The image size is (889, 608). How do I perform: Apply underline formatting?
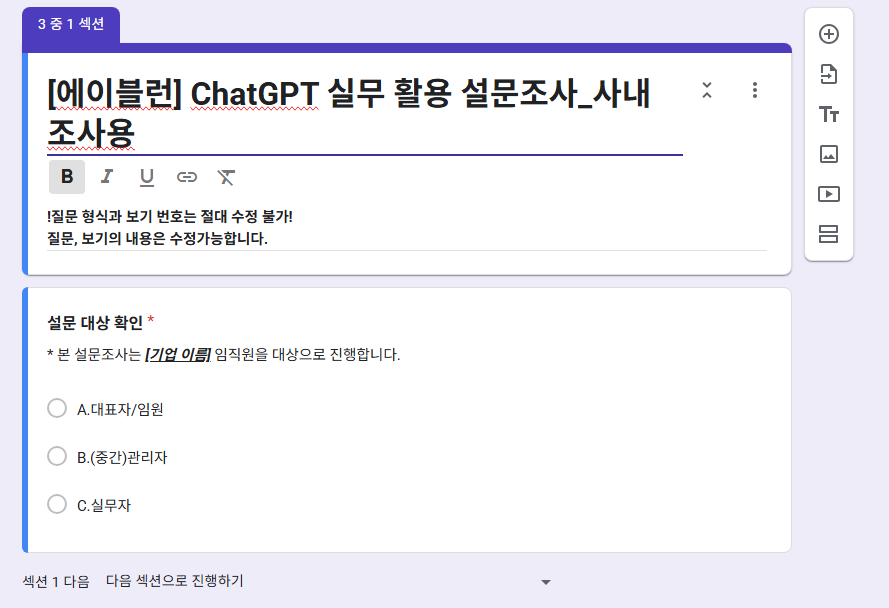147,177
